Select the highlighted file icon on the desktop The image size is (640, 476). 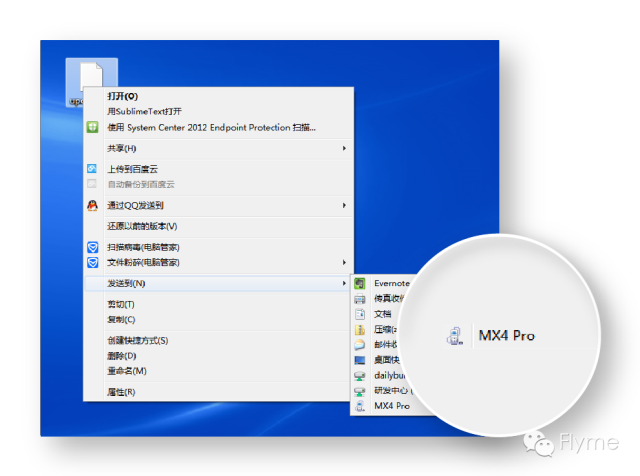coord(91,74)
